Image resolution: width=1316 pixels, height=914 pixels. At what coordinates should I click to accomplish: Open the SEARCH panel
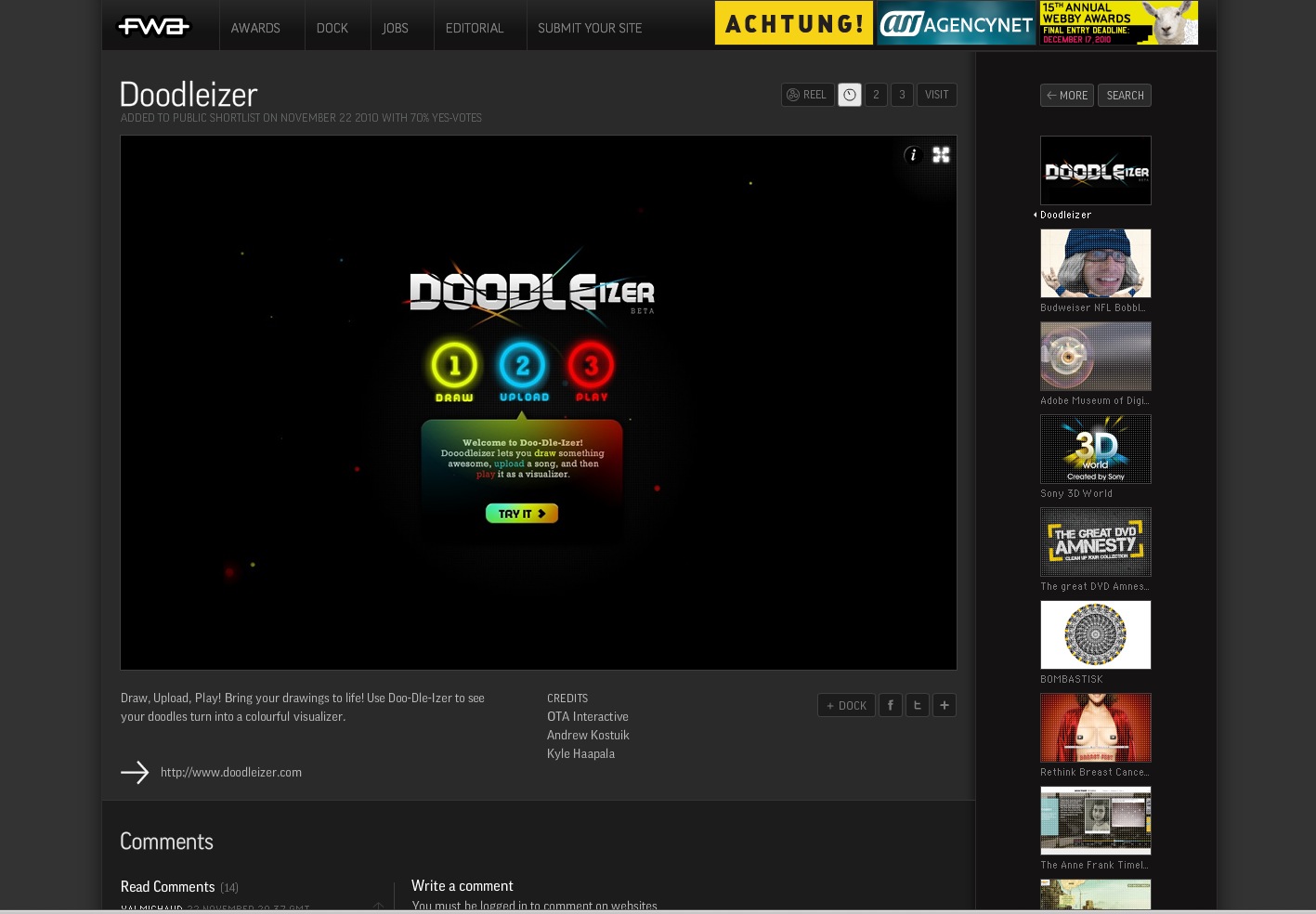tap(1125, 96)
